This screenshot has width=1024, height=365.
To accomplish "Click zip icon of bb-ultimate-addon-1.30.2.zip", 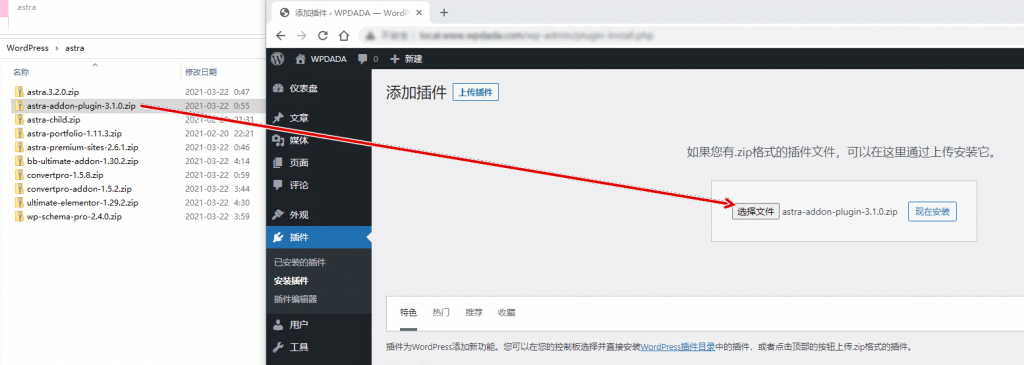I will (x=20, y=161).
